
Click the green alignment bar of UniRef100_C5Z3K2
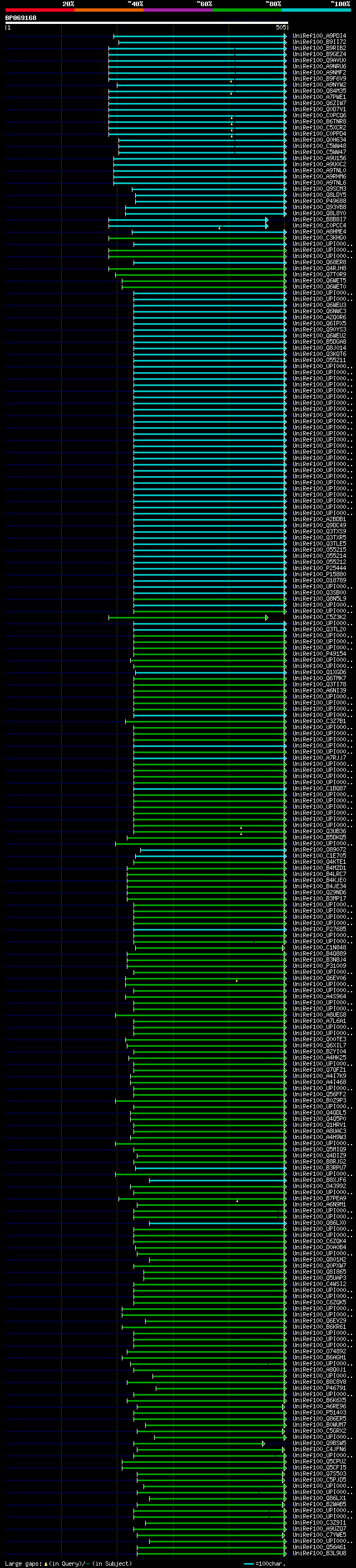(188, 617)
